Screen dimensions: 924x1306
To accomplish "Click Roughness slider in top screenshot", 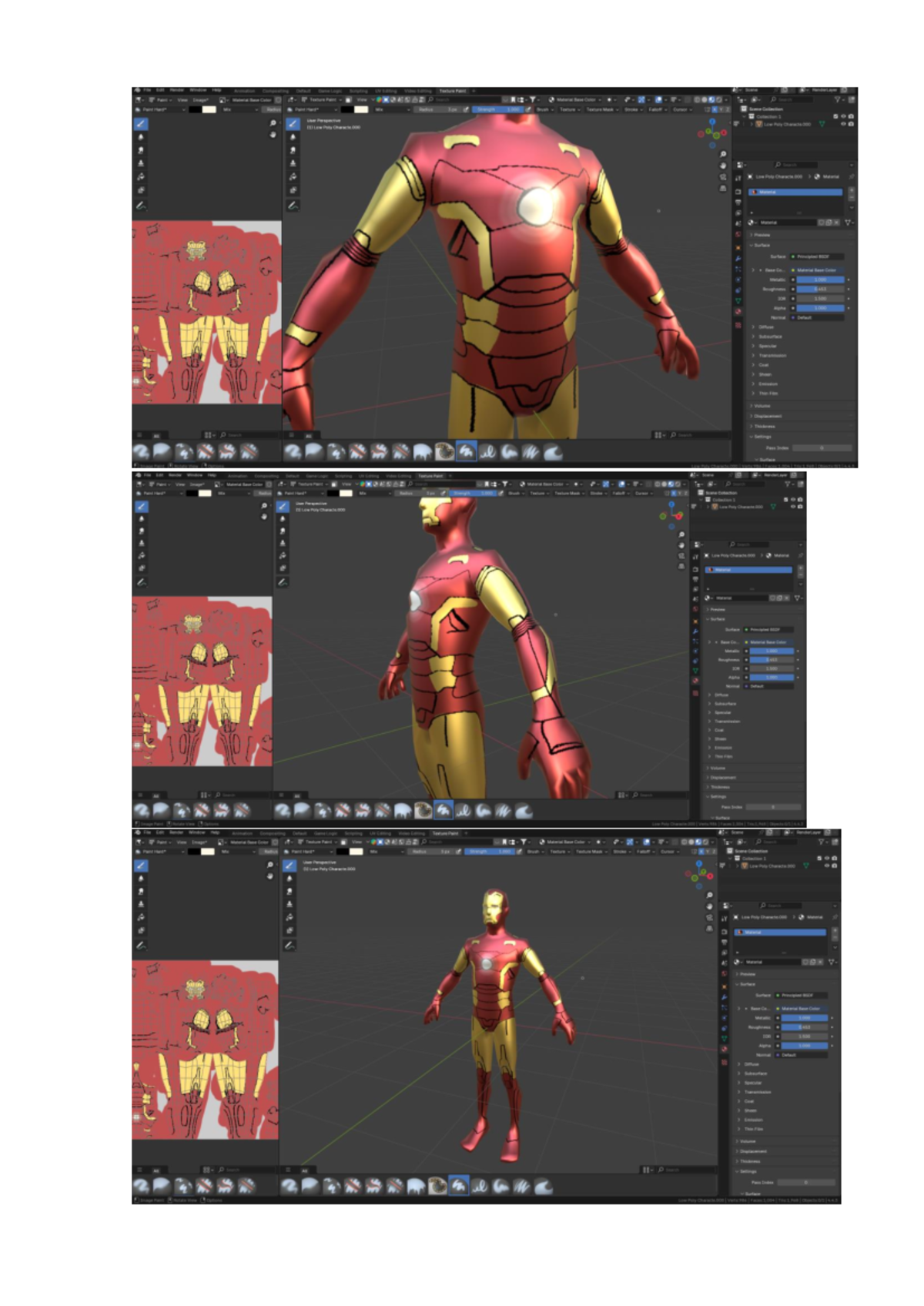I will 820,290.
